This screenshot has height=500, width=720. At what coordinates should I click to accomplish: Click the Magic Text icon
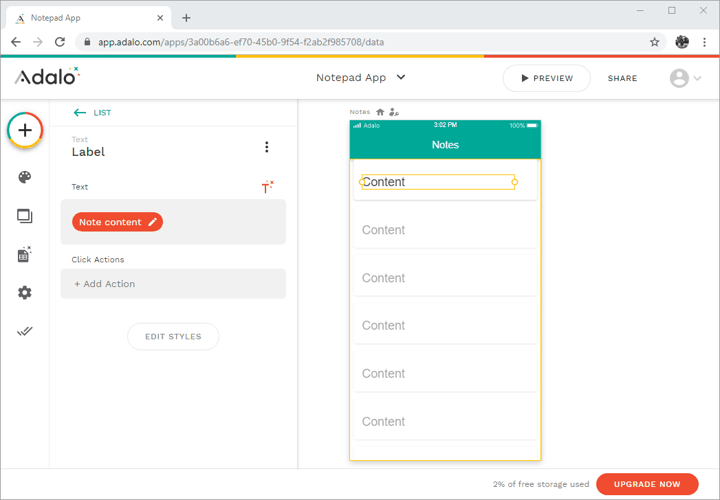[267, 187]
